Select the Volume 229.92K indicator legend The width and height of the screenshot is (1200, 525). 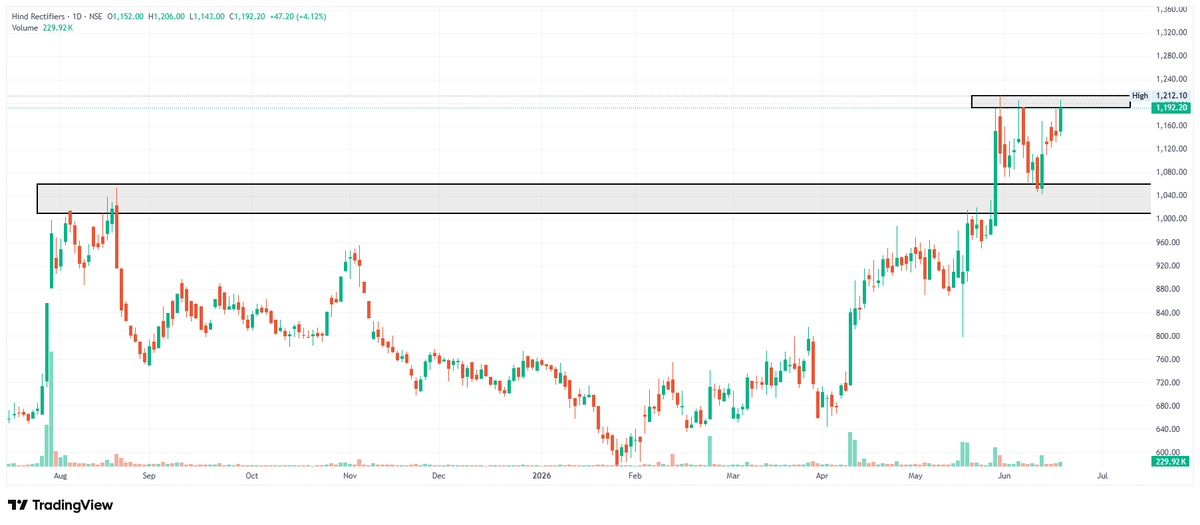coord(43,28)
